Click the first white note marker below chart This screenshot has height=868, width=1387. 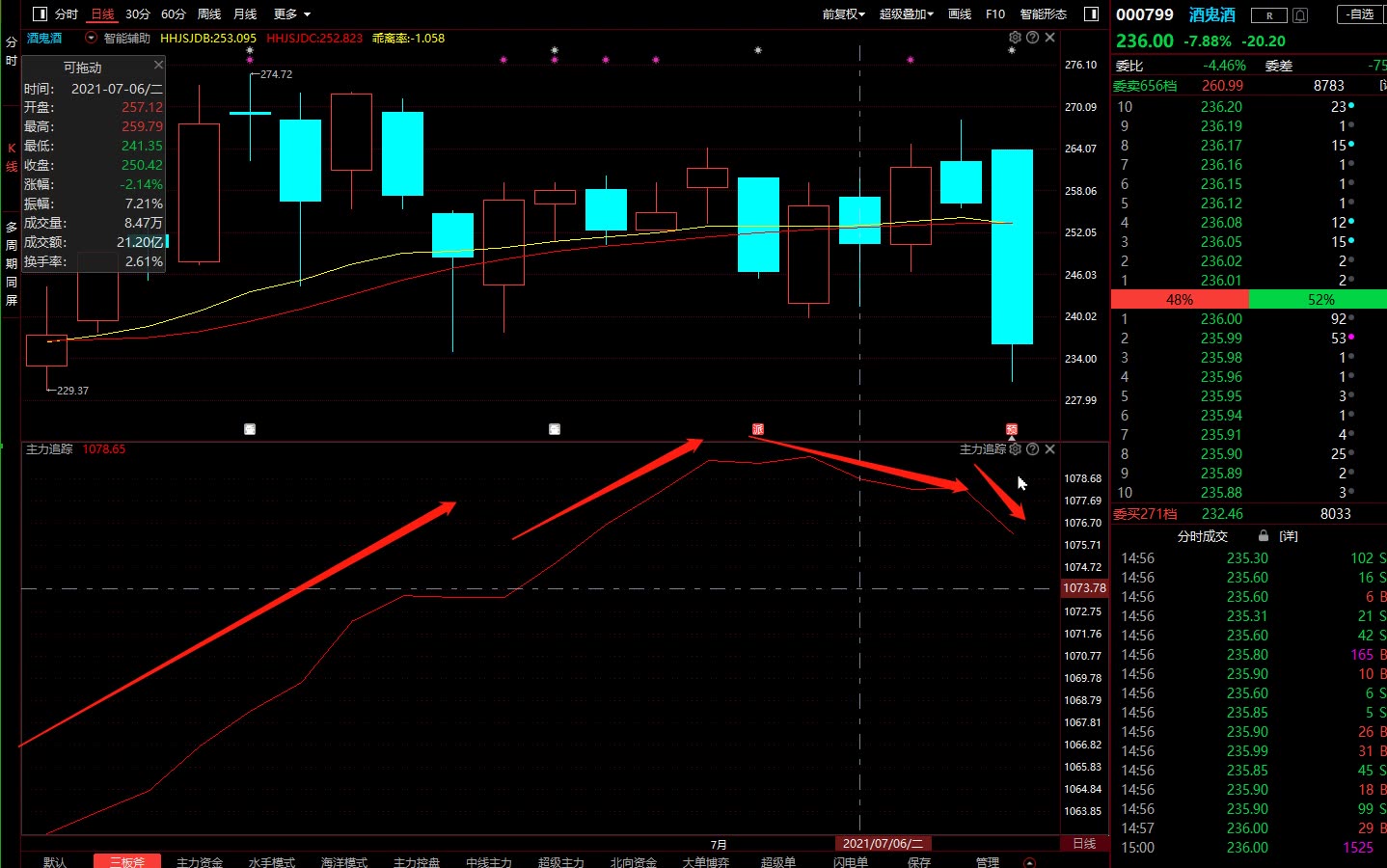click(x=250, y=429)
